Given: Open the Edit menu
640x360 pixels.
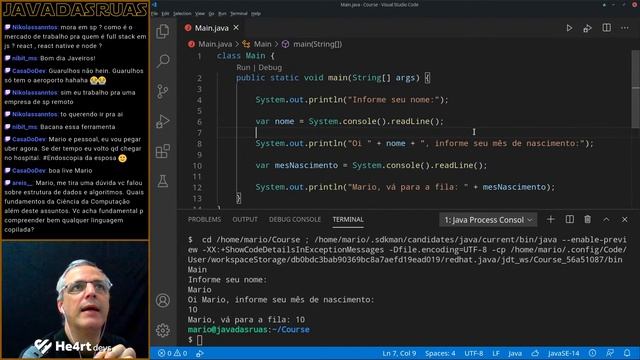Looking at the screenshot, I should [165, 13].
